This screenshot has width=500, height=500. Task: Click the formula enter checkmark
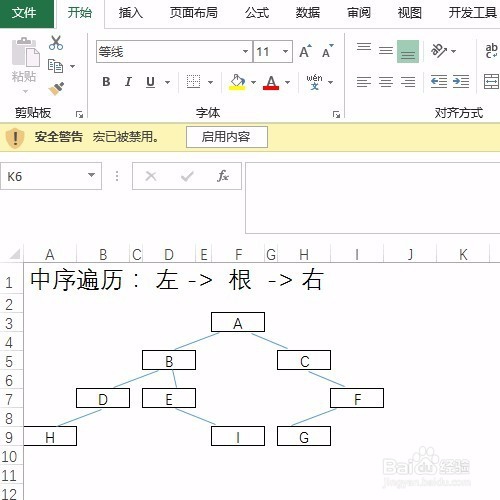coord(187,176)
